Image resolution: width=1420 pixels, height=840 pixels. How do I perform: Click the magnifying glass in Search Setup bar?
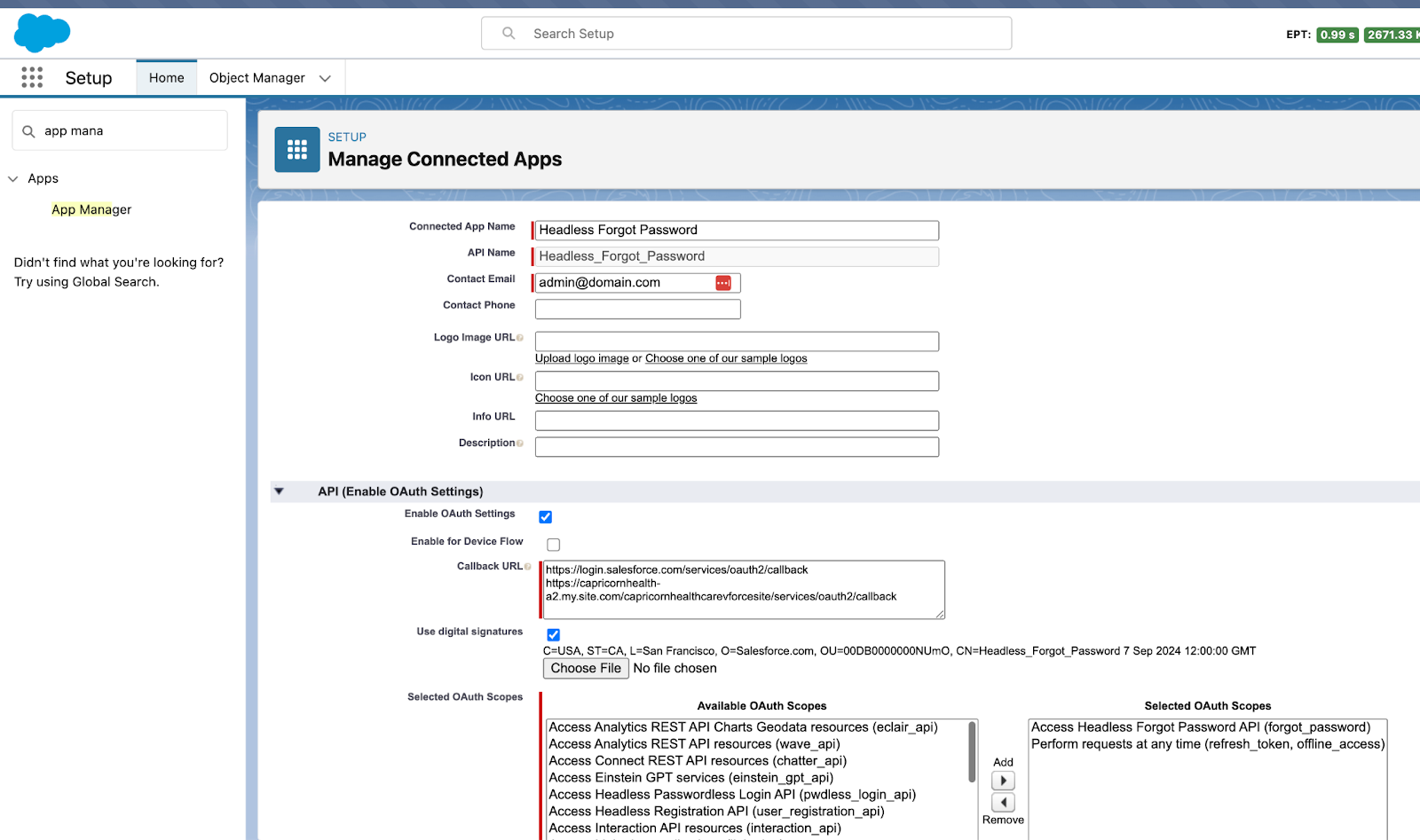pyautogui.click(x=508, y=33)
